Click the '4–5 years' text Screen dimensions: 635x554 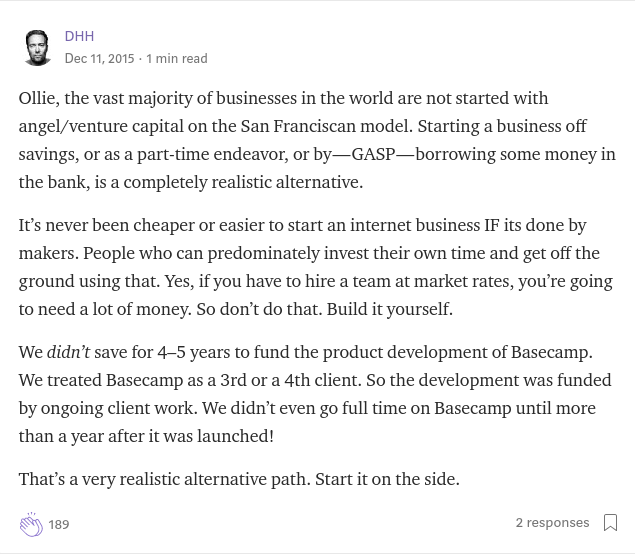[x=194, y=352]
